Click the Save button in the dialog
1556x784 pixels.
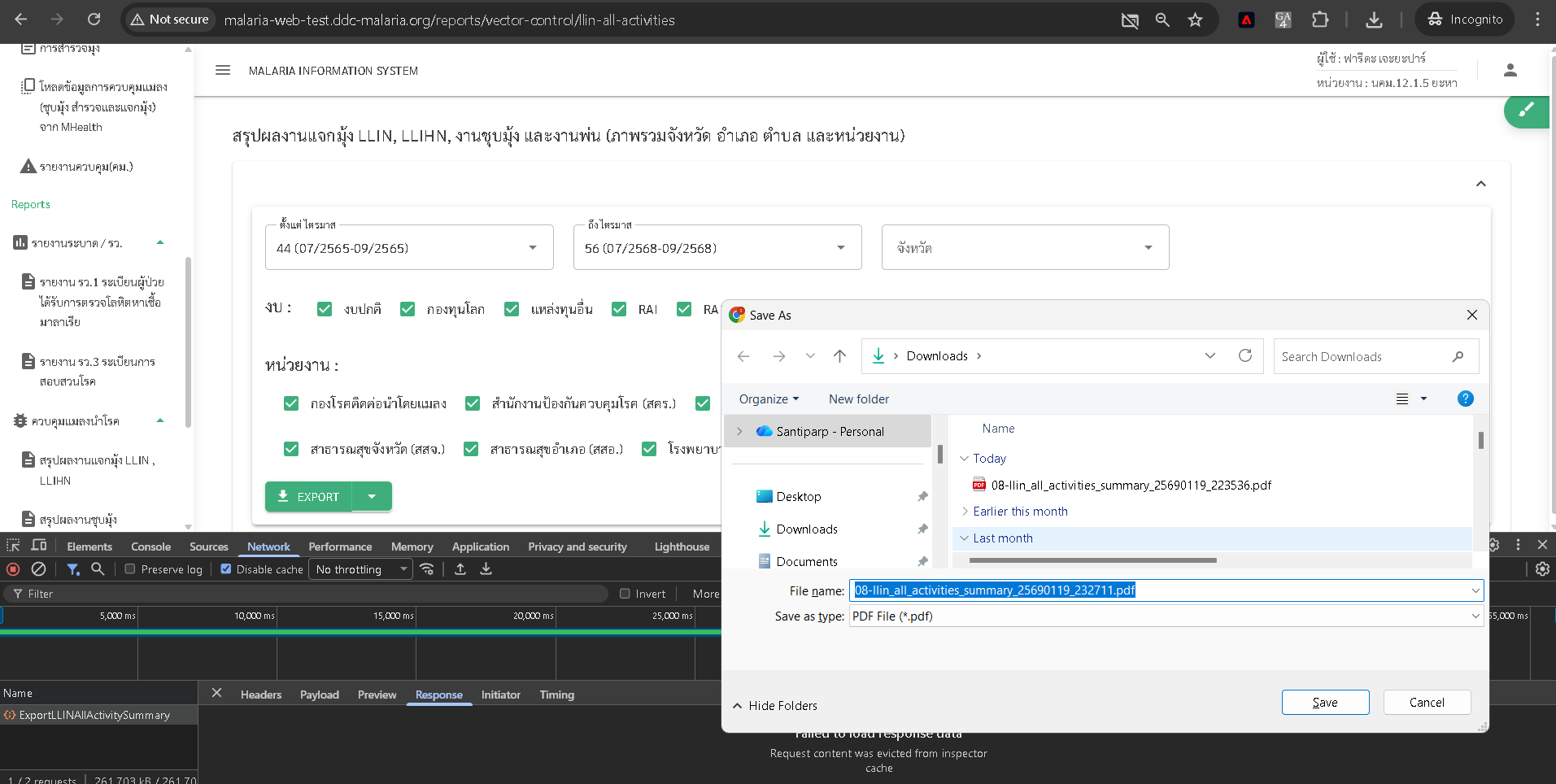pyautogui.click(x=1324, y=703)
